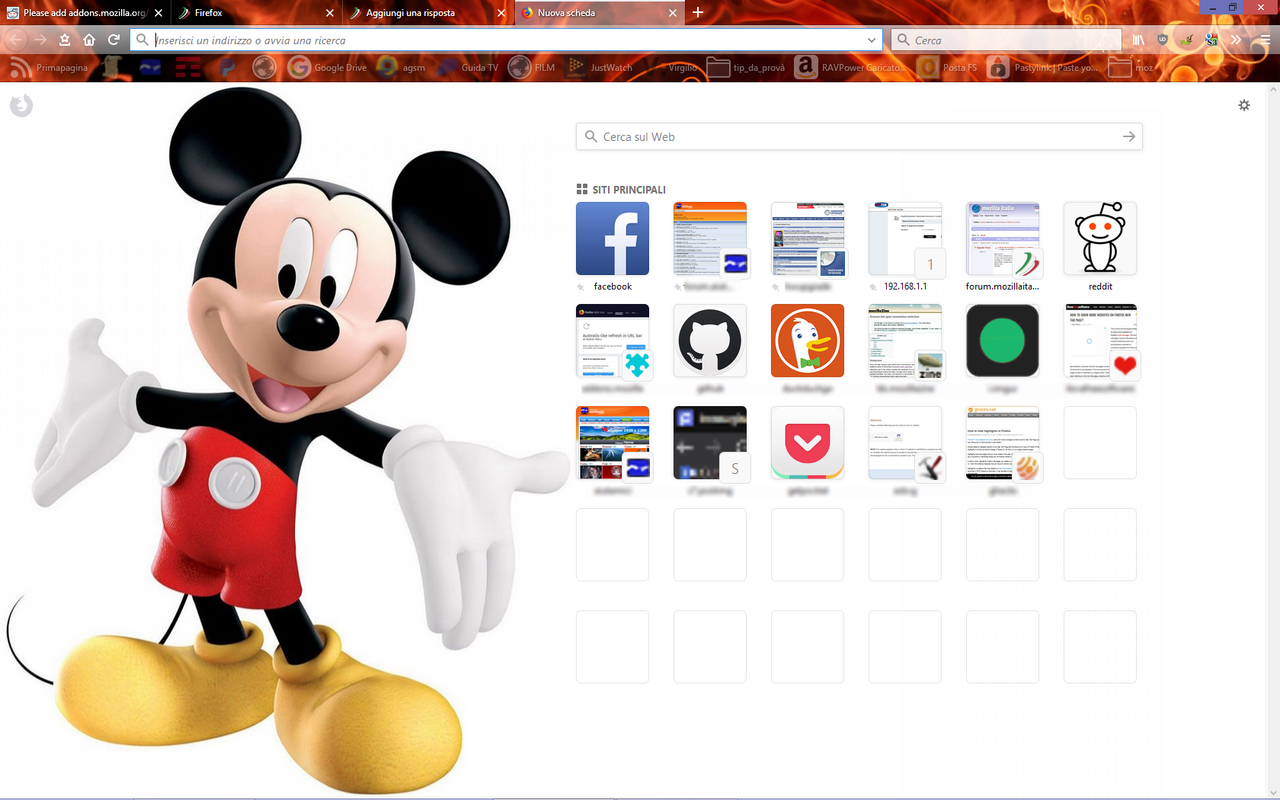Viewport: 1280px width, 800px height.
Task: Click the uBlock Origin shield icon
Action: pyautogui.click(x=1162, y=40)
